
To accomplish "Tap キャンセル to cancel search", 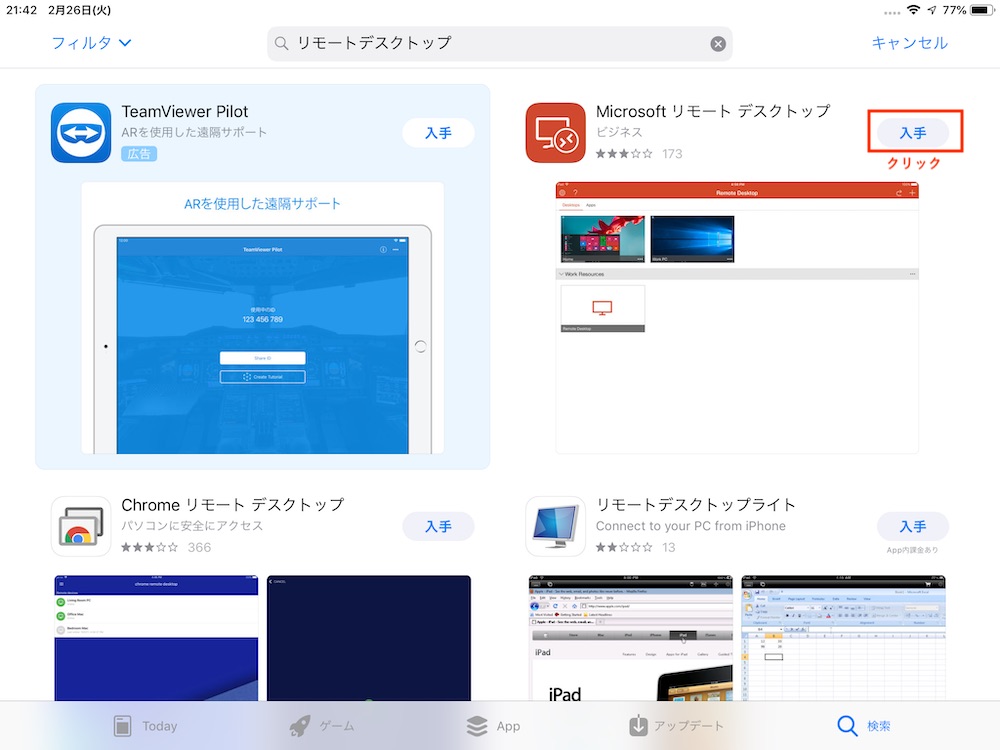I will point(909,43).
